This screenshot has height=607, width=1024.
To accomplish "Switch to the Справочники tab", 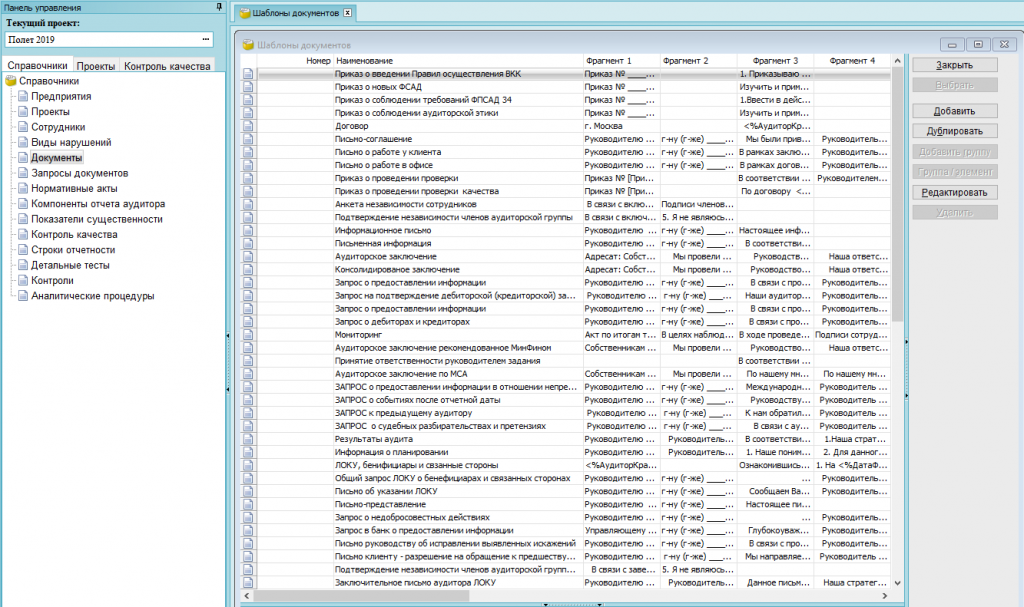I will coord(37,65).
